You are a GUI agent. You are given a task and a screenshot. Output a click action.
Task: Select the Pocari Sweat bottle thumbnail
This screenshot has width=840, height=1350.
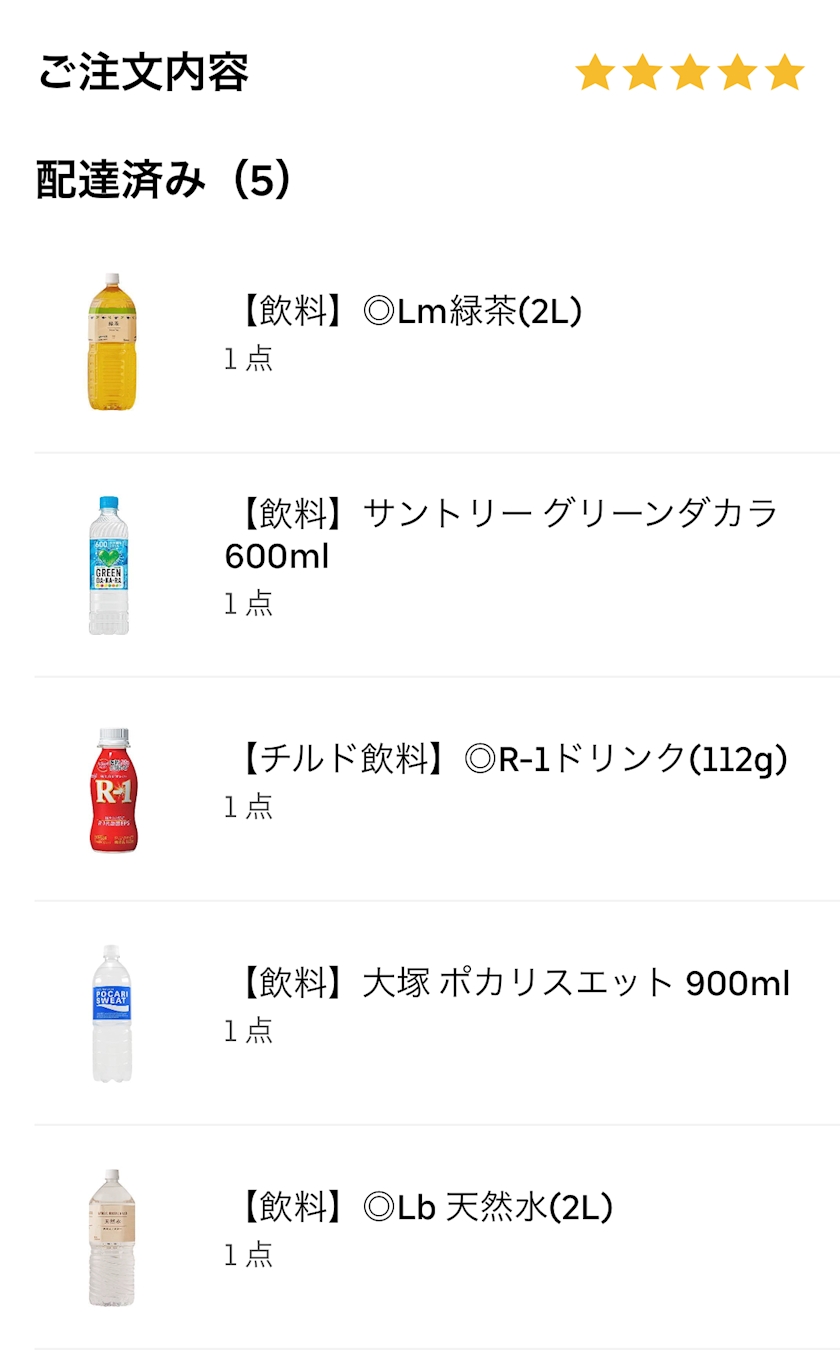[111, 1013]
